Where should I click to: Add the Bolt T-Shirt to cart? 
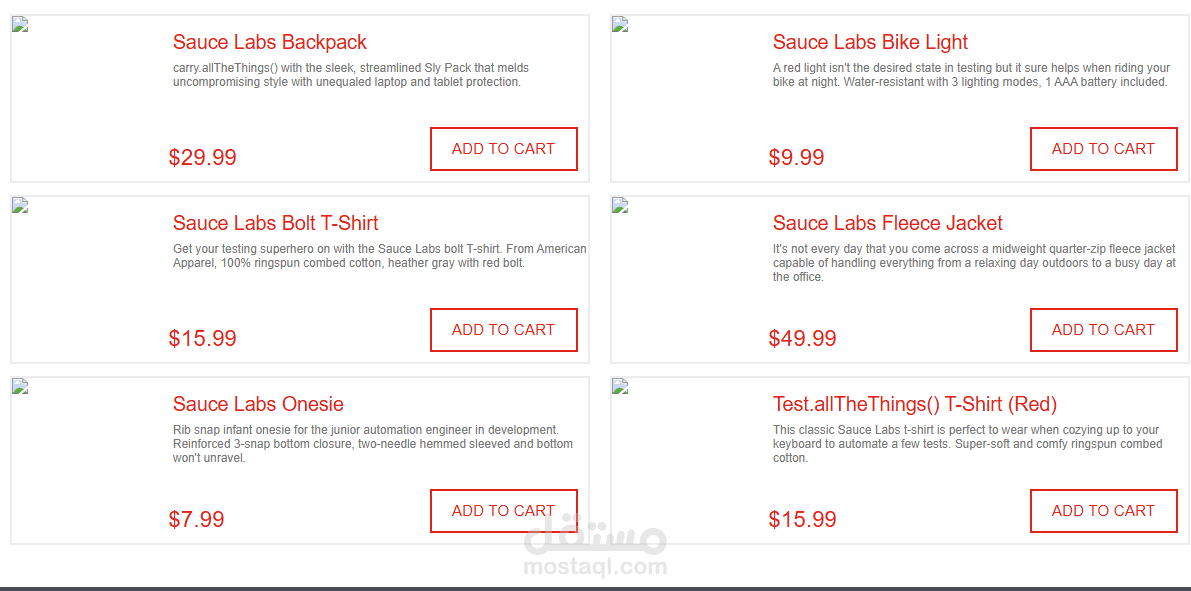pos(503,330)
